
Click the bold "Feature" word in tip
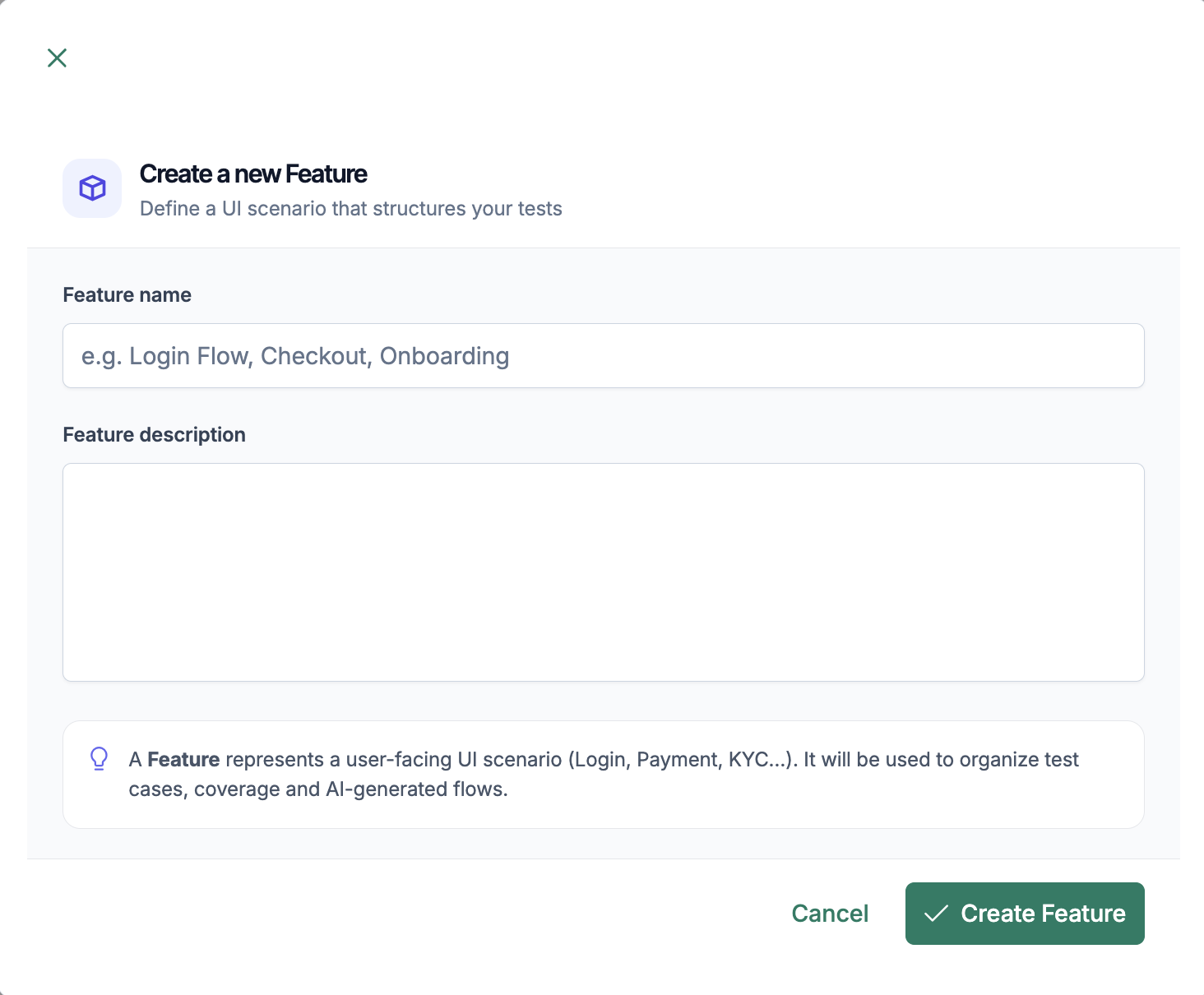[183, 760]
